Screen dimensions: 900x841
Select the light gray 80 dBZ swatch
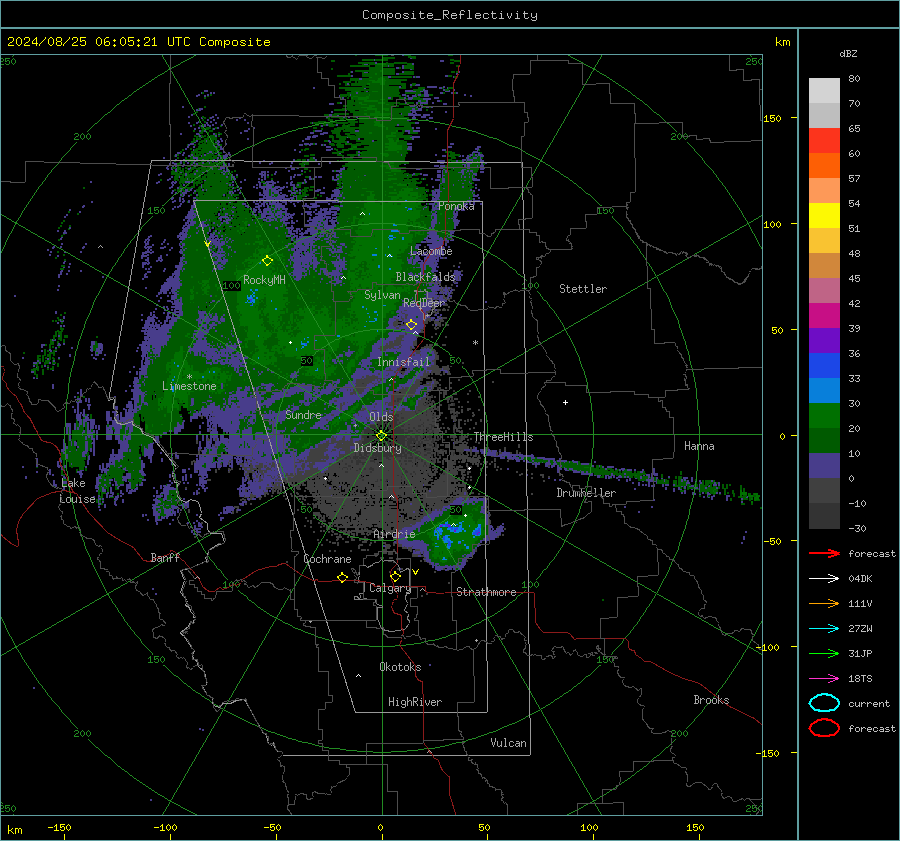(x=824, y=90)
